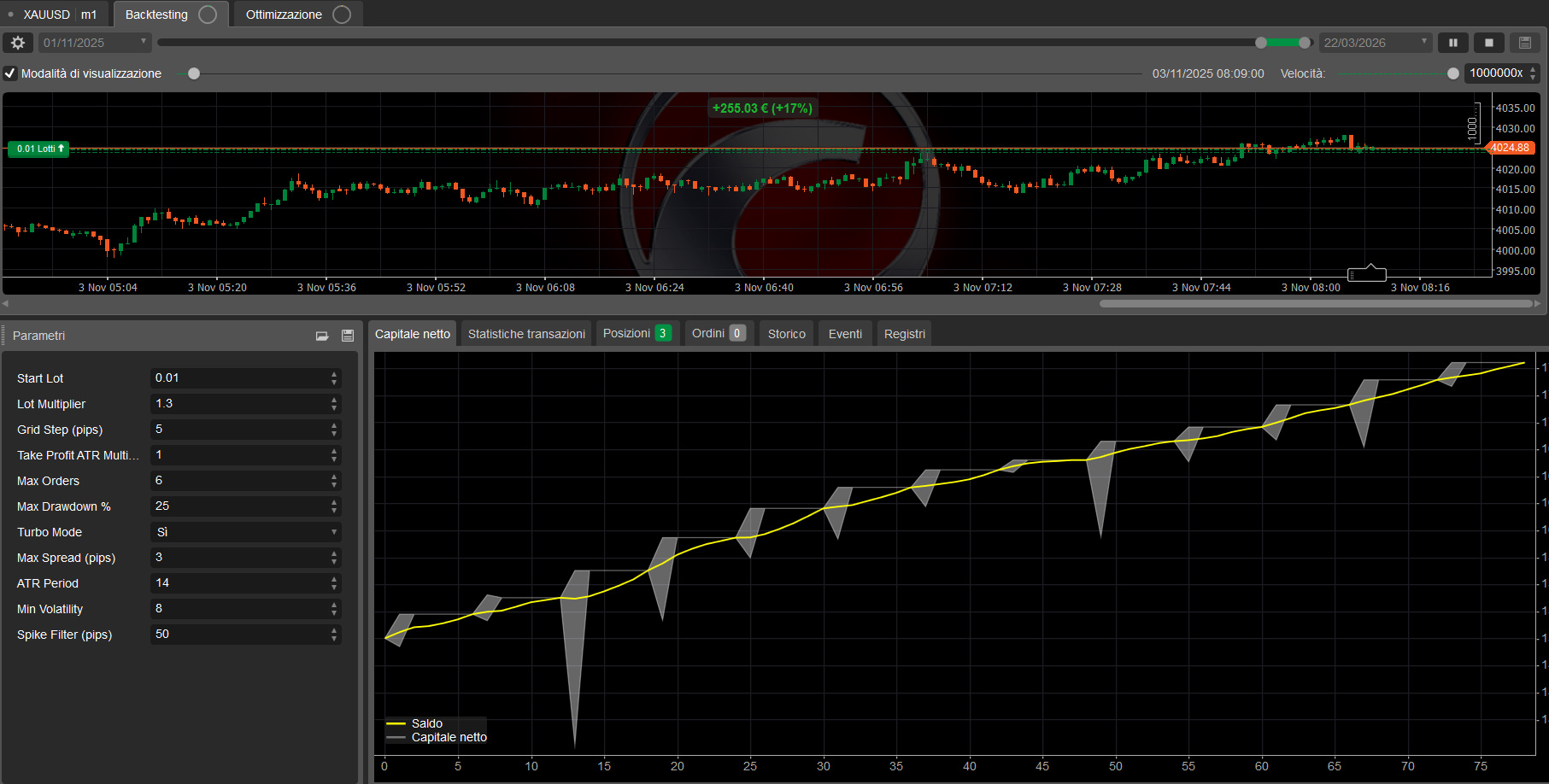Select the XAUUSD m1 chart tab
The height and width of the screenshot is (784, 1549).
59,15
